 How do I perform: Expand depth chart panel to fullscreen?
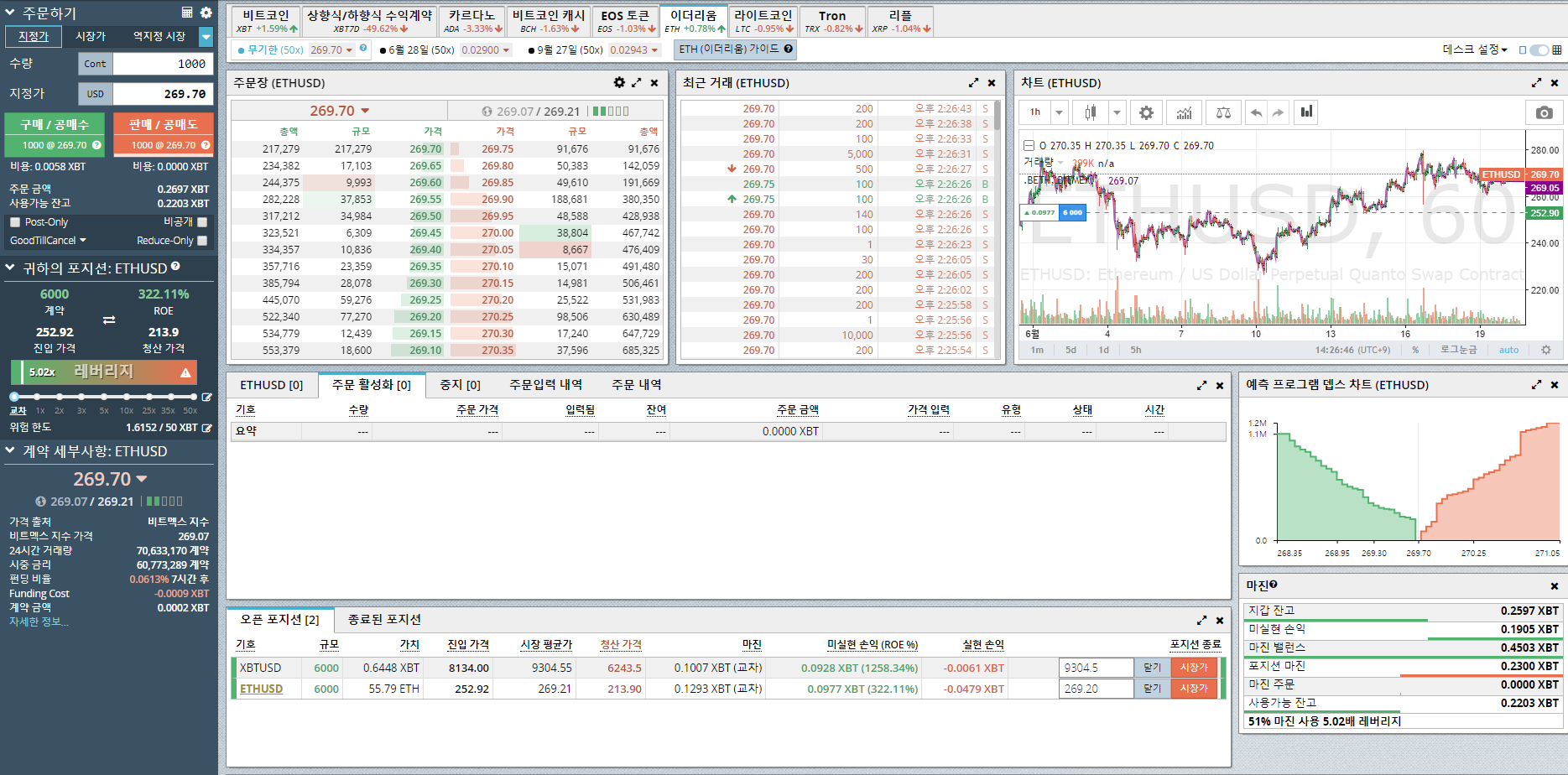pos(1536,384)
